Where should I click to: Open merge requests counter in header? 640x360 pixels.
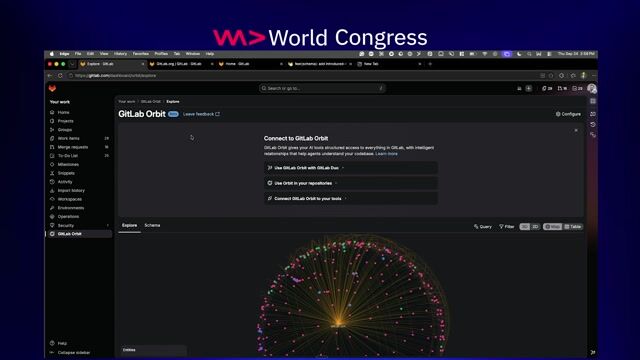562,89
